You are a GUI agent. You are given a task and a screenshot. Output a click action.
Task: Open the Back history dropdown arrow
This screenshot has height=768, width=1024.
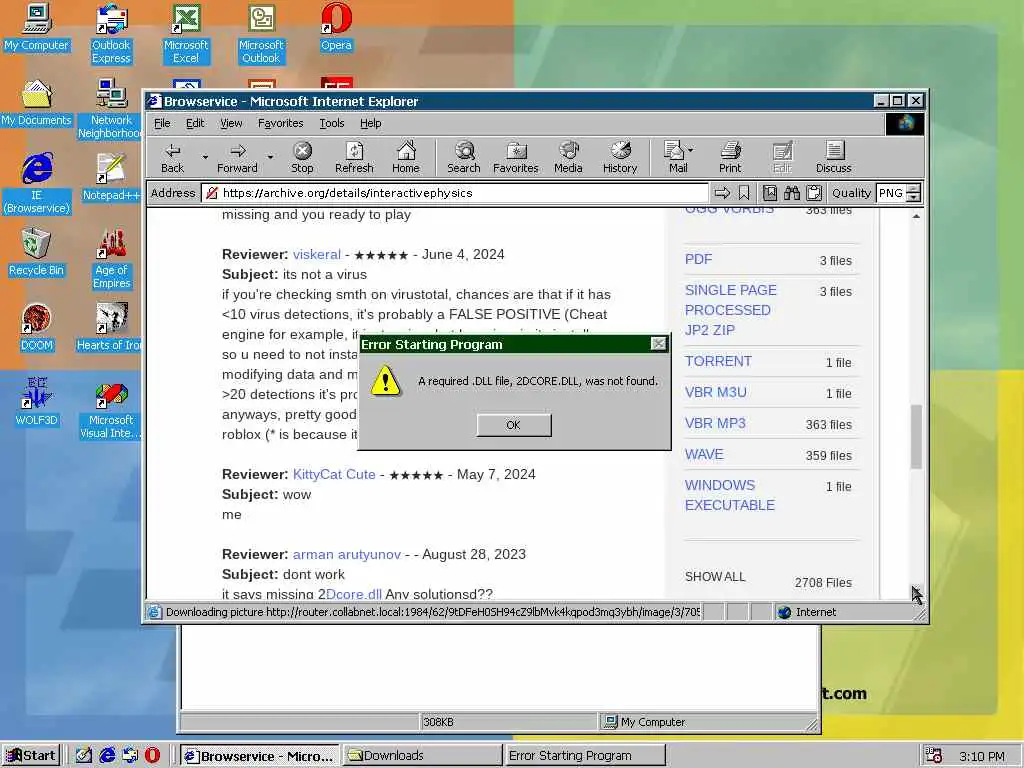click(x=205, y=157)
